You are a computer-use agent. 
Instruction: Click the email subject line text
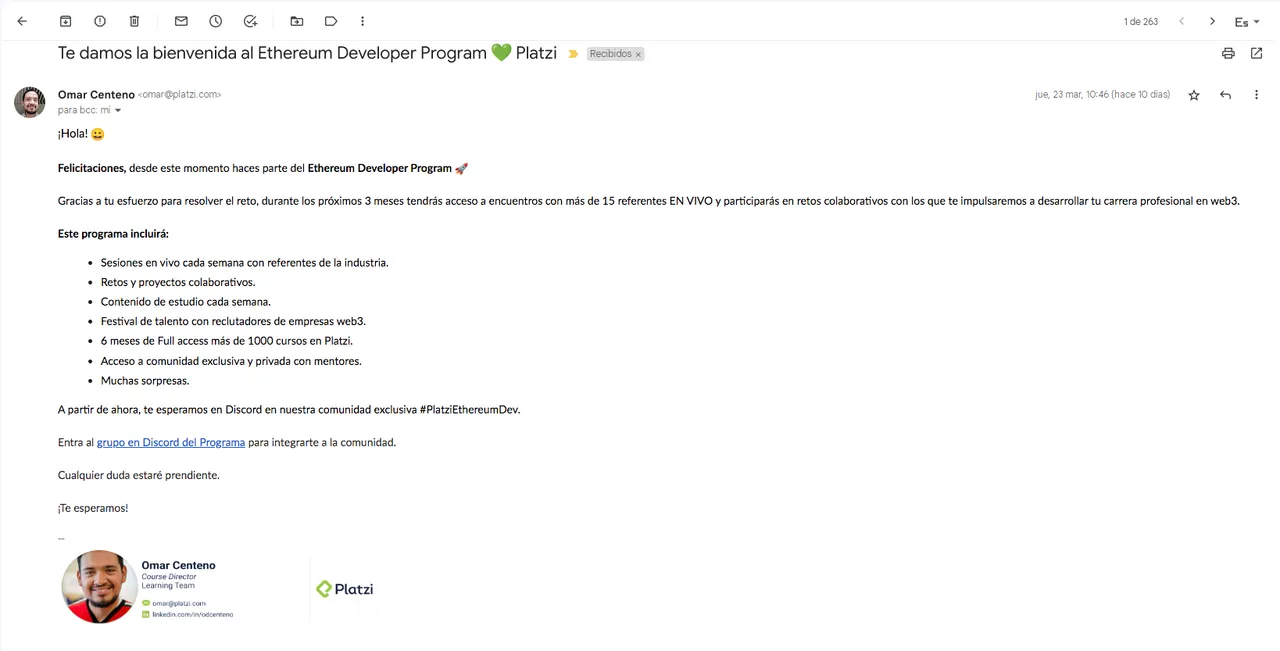pos(307,53)
